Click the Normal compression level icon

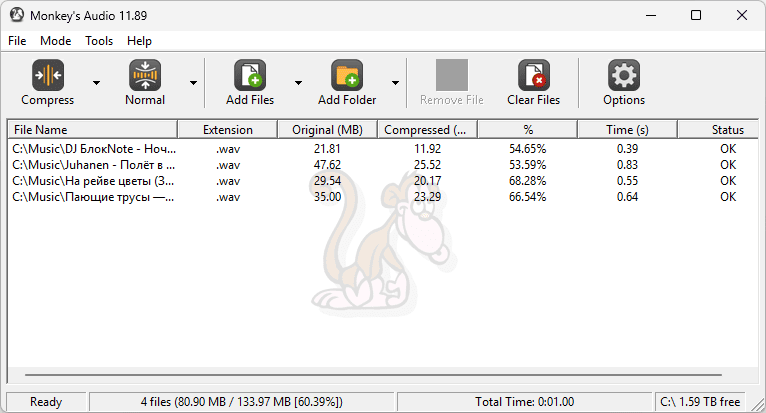coord(145,75)
